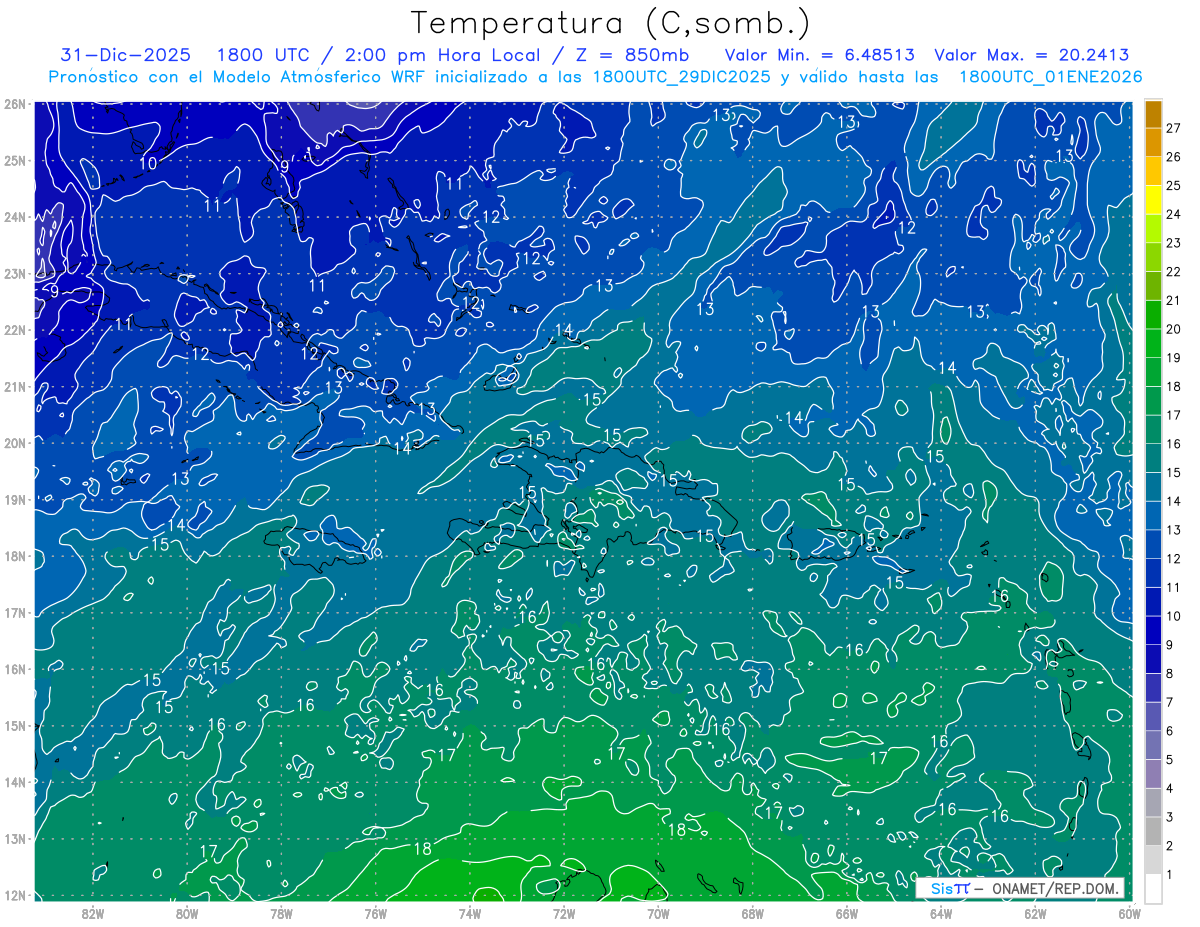This screenshot has width=1200, height=927.
Task: Click the title "Temperatura (C,somb.)"
Action: [x=611, y=23]
